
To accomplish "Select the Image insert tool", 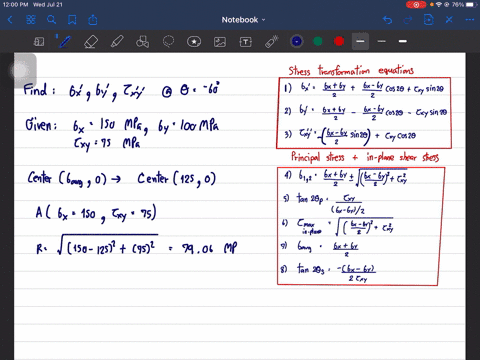I will tap(220, 42).
